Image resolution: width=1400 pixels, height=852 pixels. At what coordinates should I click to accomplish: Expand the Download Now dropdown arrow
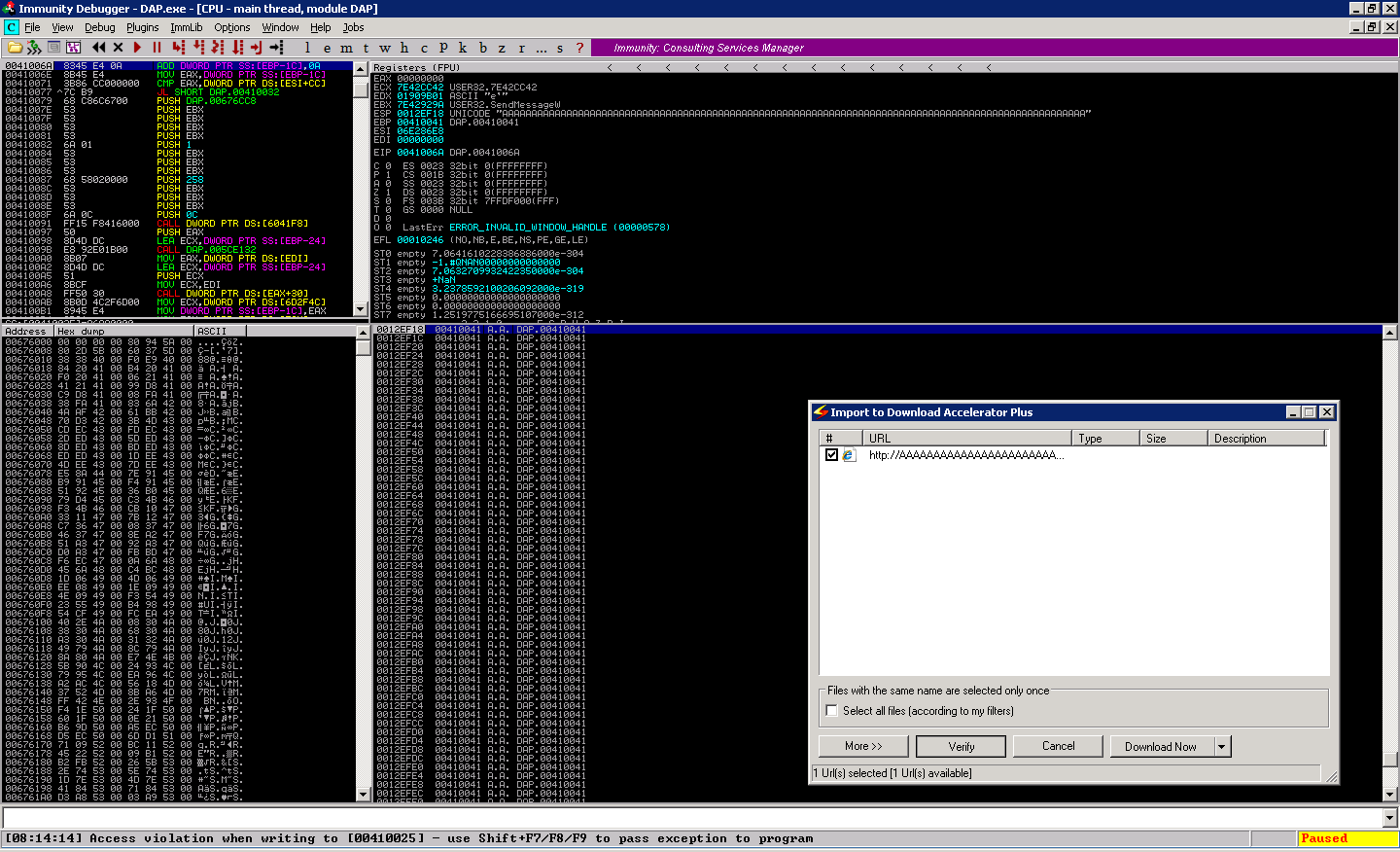(x=1222, y=746)
